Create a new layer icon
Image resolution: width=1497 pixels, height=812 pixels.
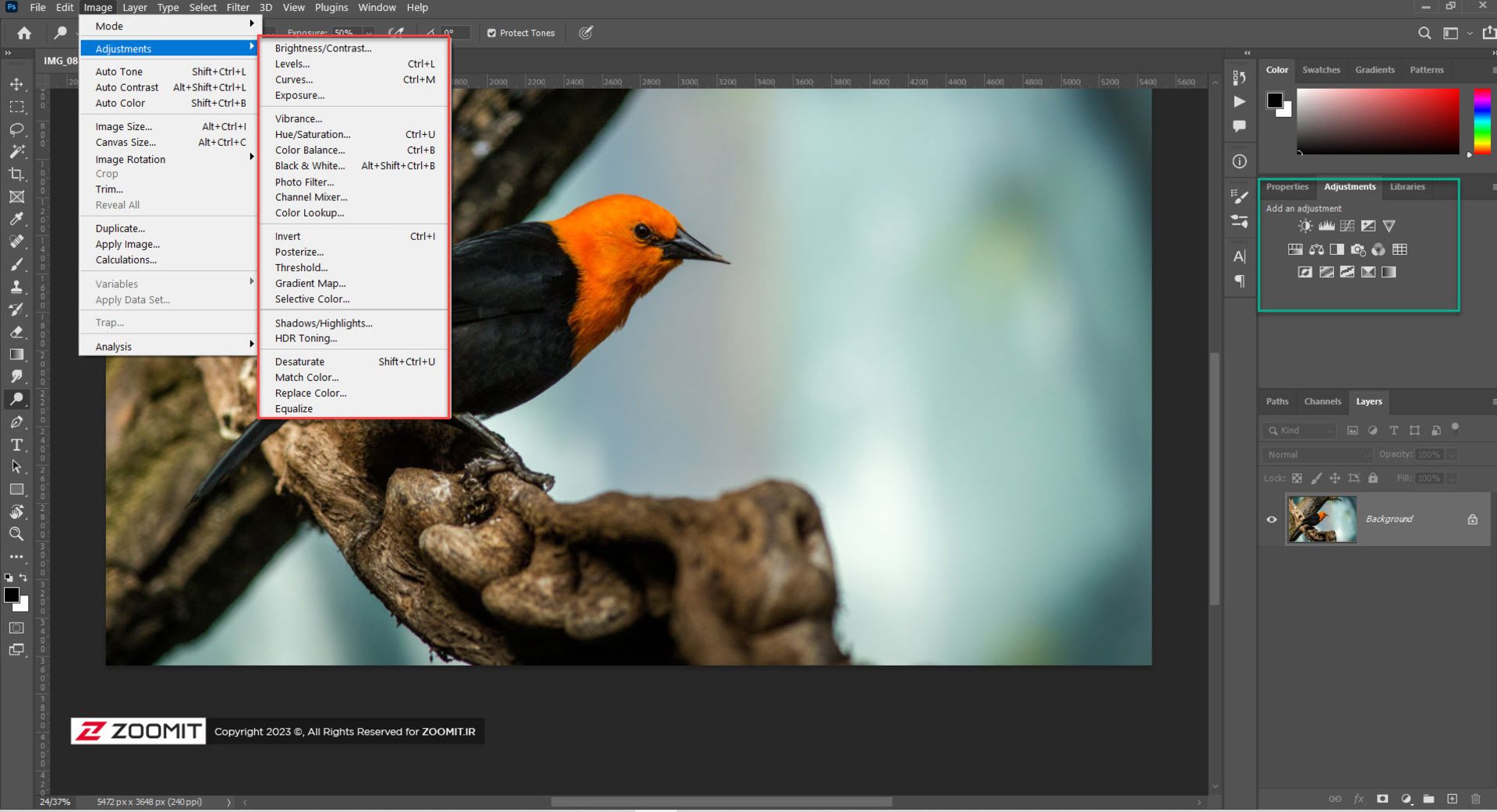click(1452, 799)
